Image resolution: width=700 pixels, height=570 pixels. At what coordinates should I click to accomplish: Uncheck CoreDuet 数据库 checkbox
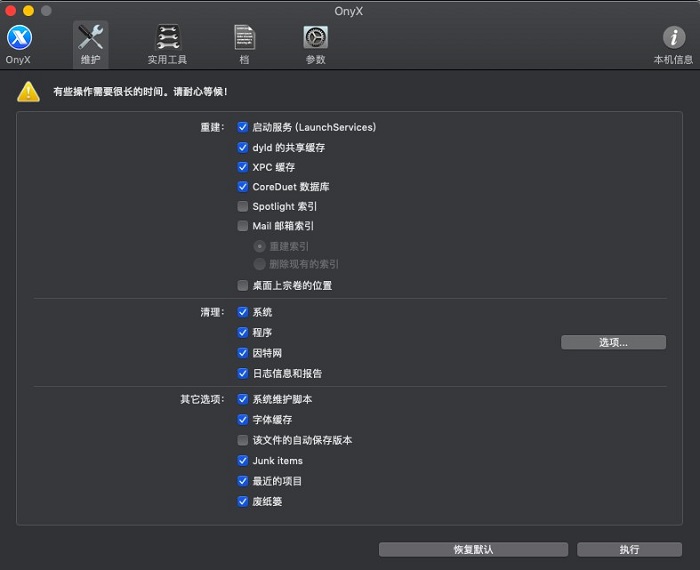pos(242,187)
